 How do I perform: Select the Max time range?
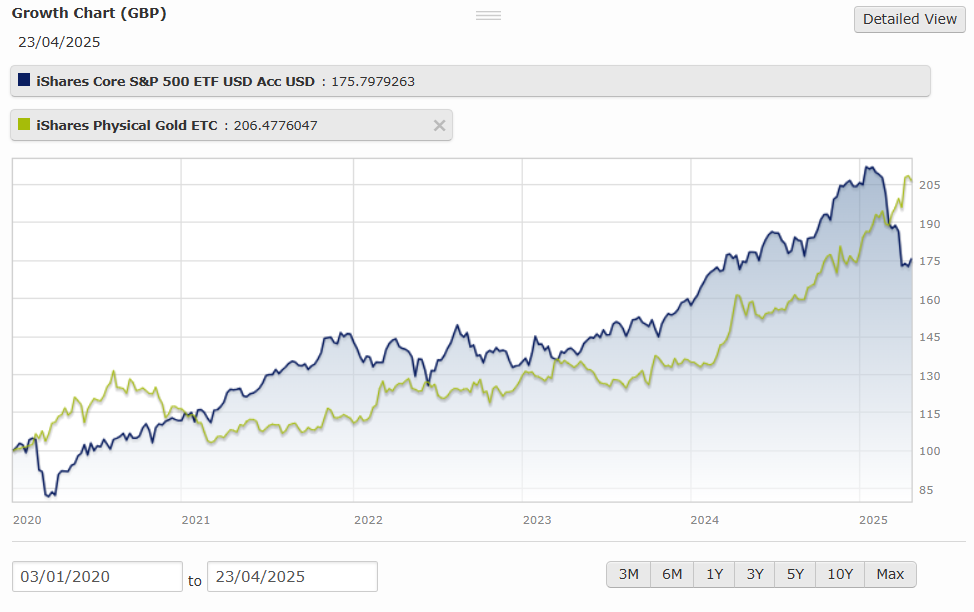(x=890, y=574)
